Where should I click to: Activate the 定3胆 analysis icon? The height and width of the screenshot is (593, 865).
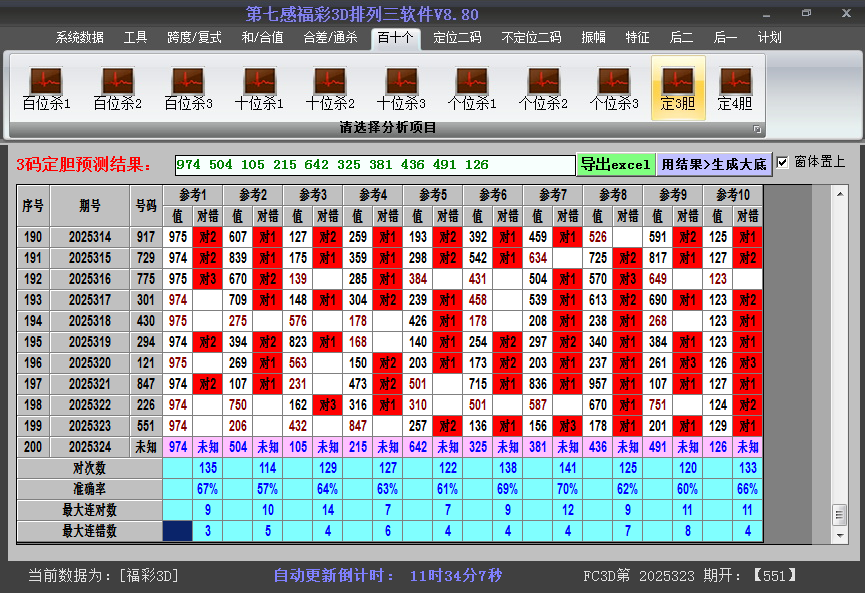(x=678, y=88)
